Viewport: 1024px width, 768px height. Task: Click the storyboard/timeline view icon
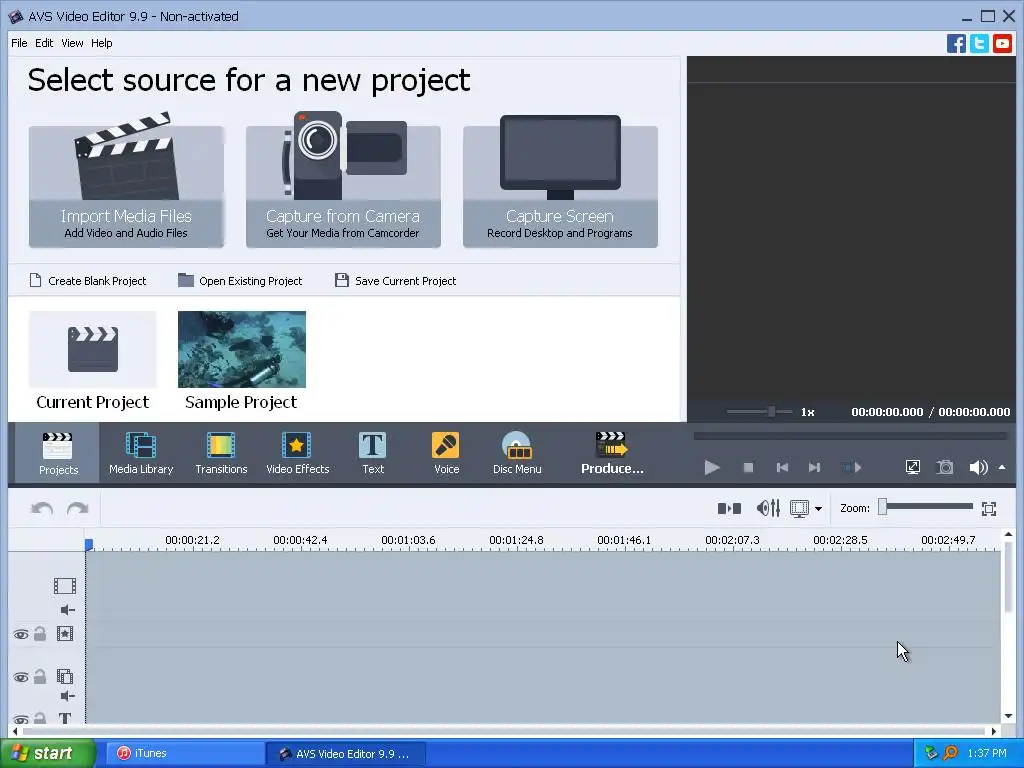(799, 508)
